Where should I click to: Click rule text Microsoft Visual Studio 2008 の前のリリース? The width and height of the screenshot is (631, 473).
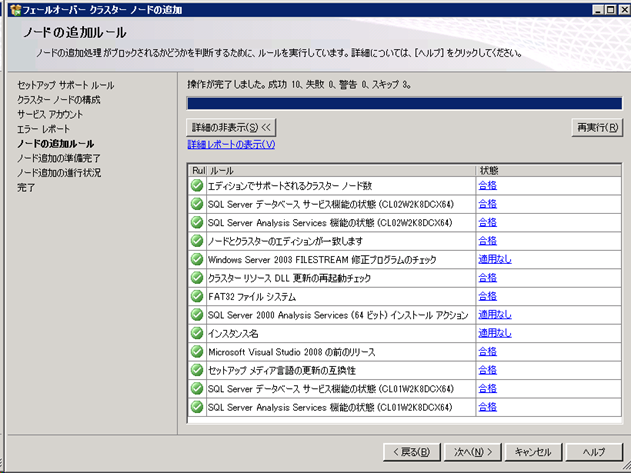tap(292, 352)
